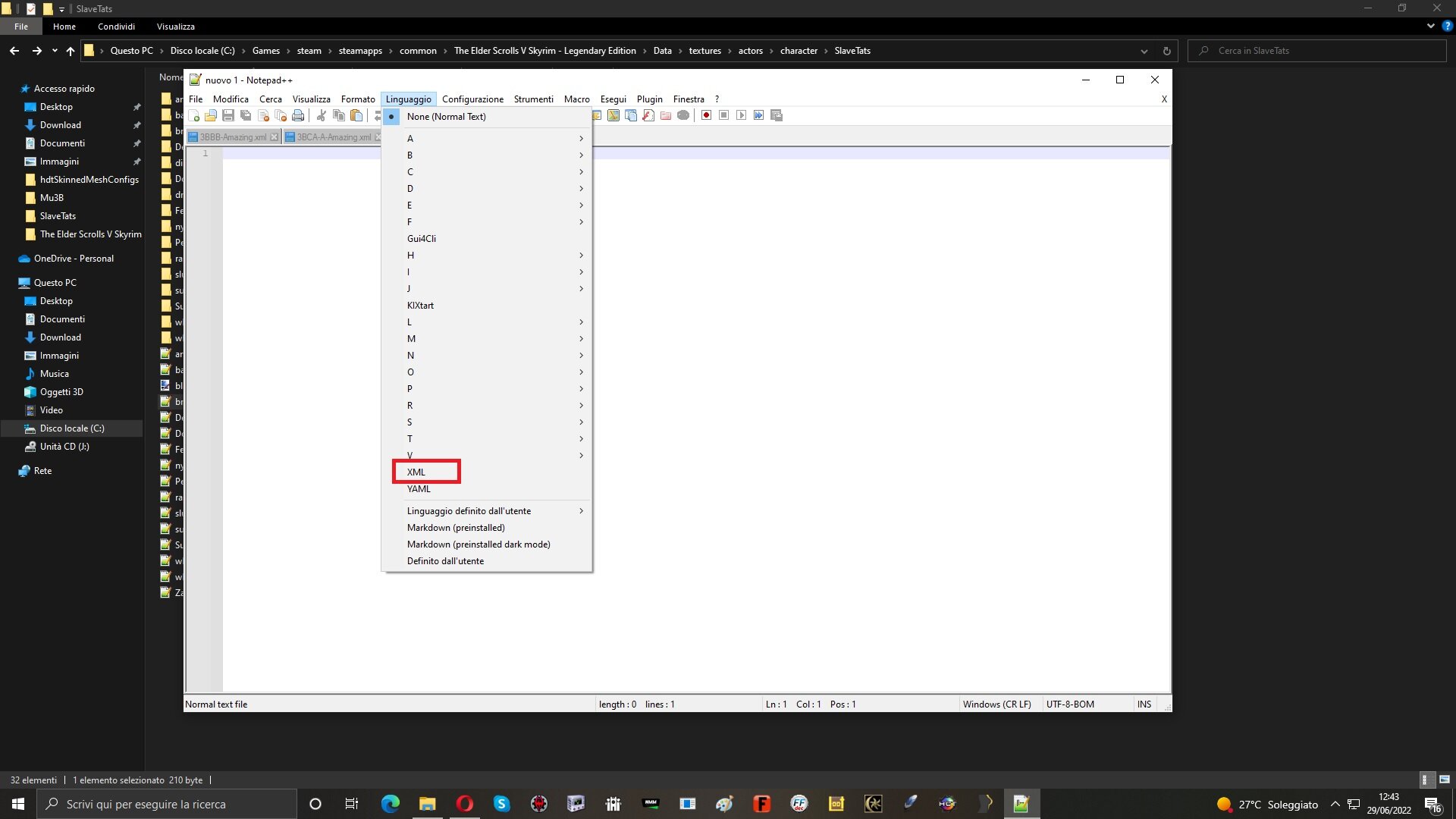Expand the H language submenu
The width and height of the screenshot is (1456, 819).
(487, 256)
